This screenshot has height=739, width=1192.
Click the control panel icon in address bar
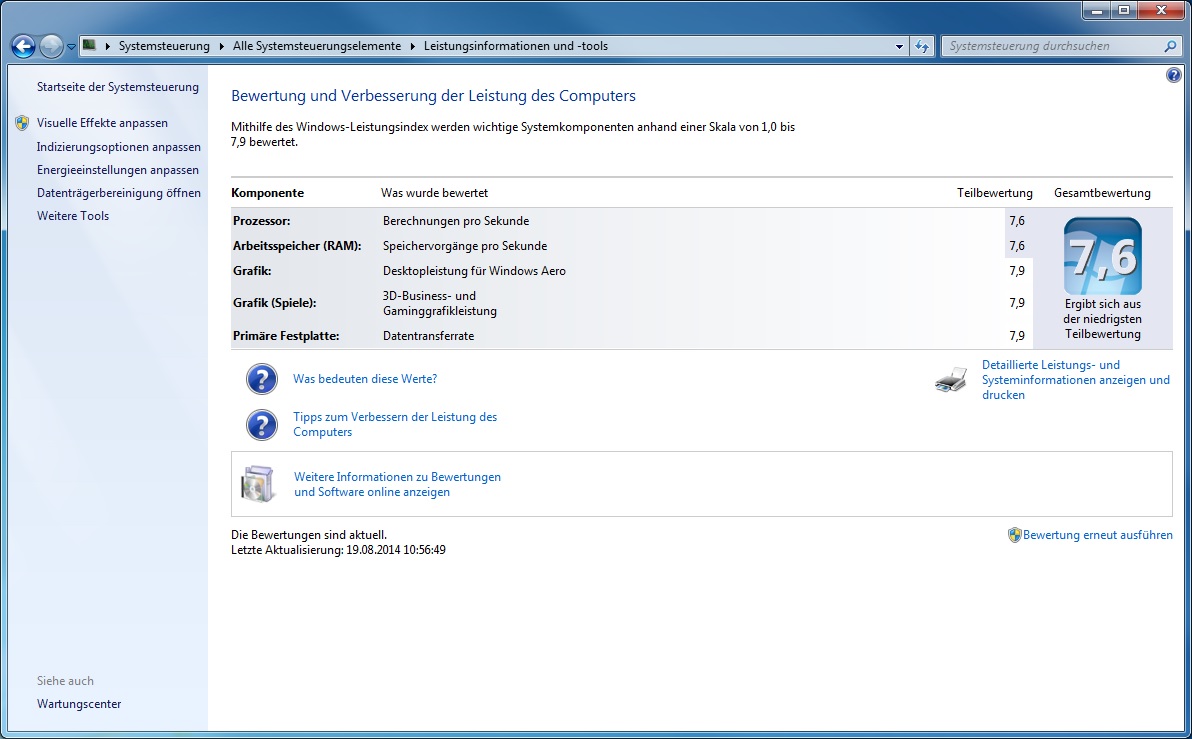tap(90, 46)
